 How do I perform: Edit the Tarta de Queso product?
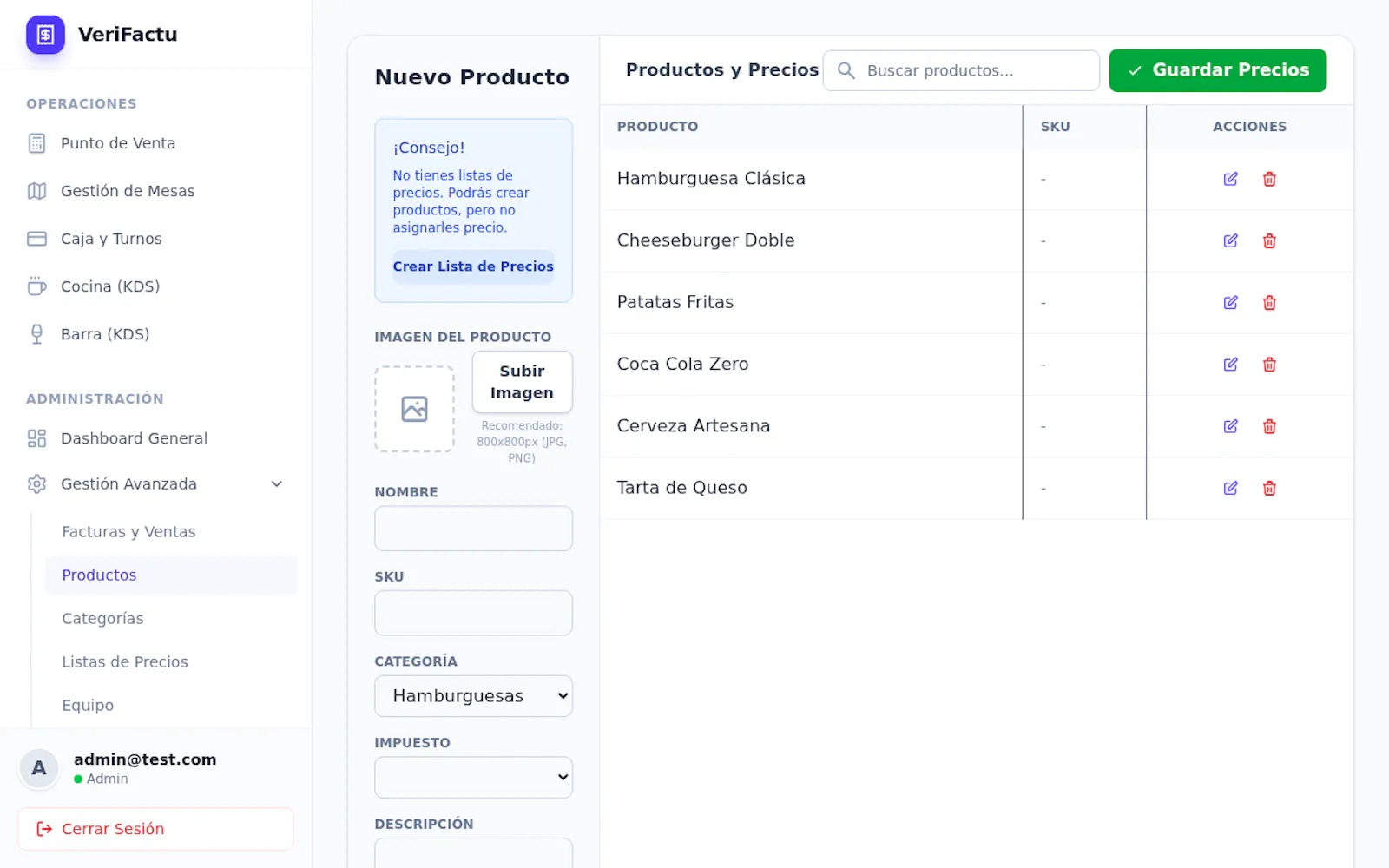pos(1230,488)
